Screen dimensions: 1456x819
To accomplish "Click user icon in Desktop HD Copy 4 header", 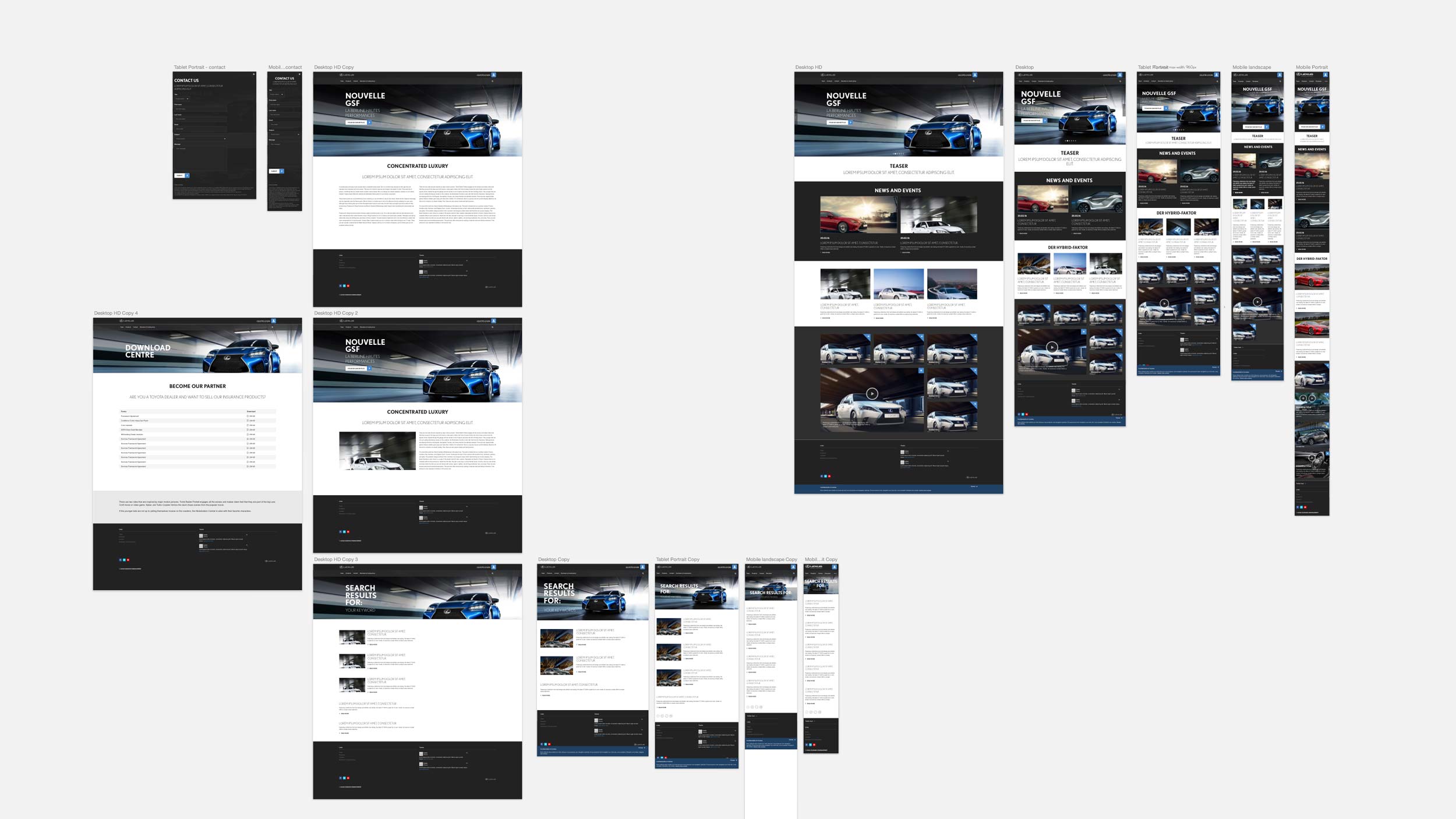I will [273, 321].
